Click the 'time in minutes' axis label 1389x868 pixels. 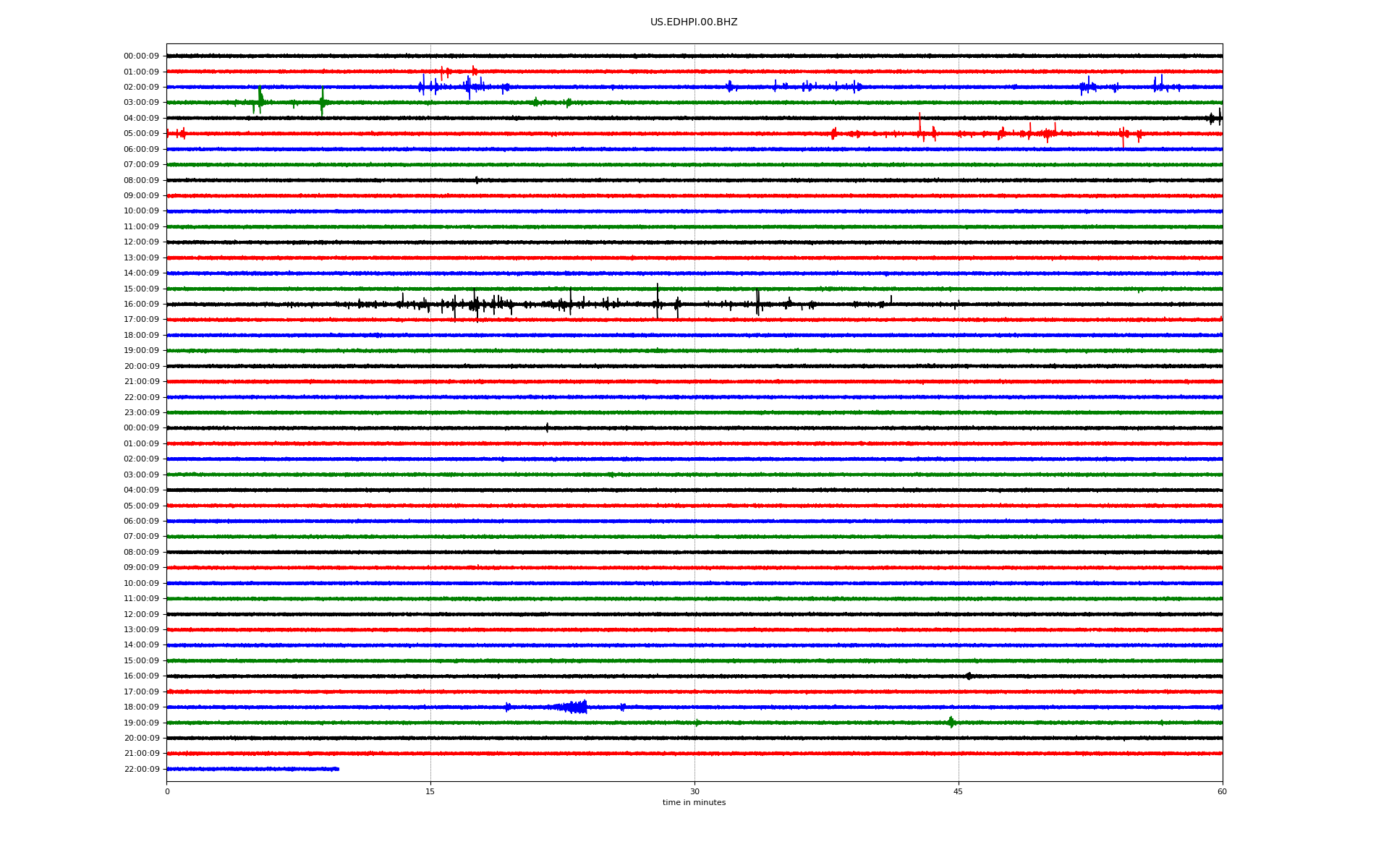click(x=693, y=803)
